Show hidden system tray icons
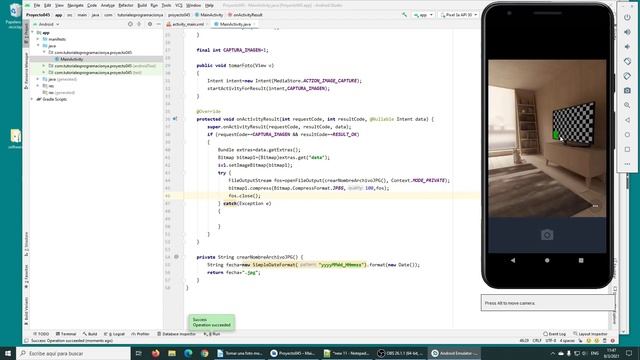 click(x=553, y=353)
